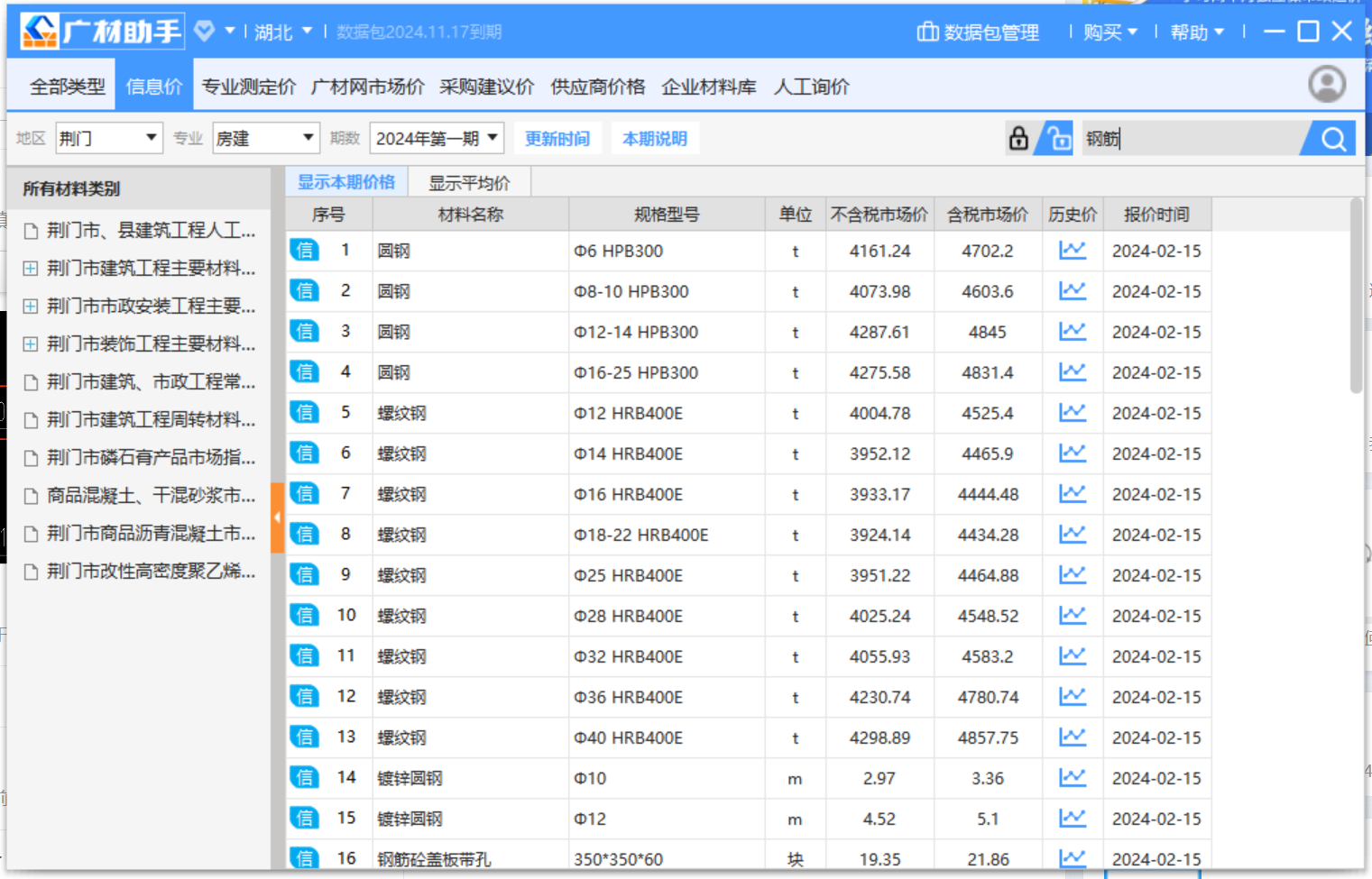Open the 湖北 province dropdown
This screenshot has width=1372, height=879.
point(283,32)
